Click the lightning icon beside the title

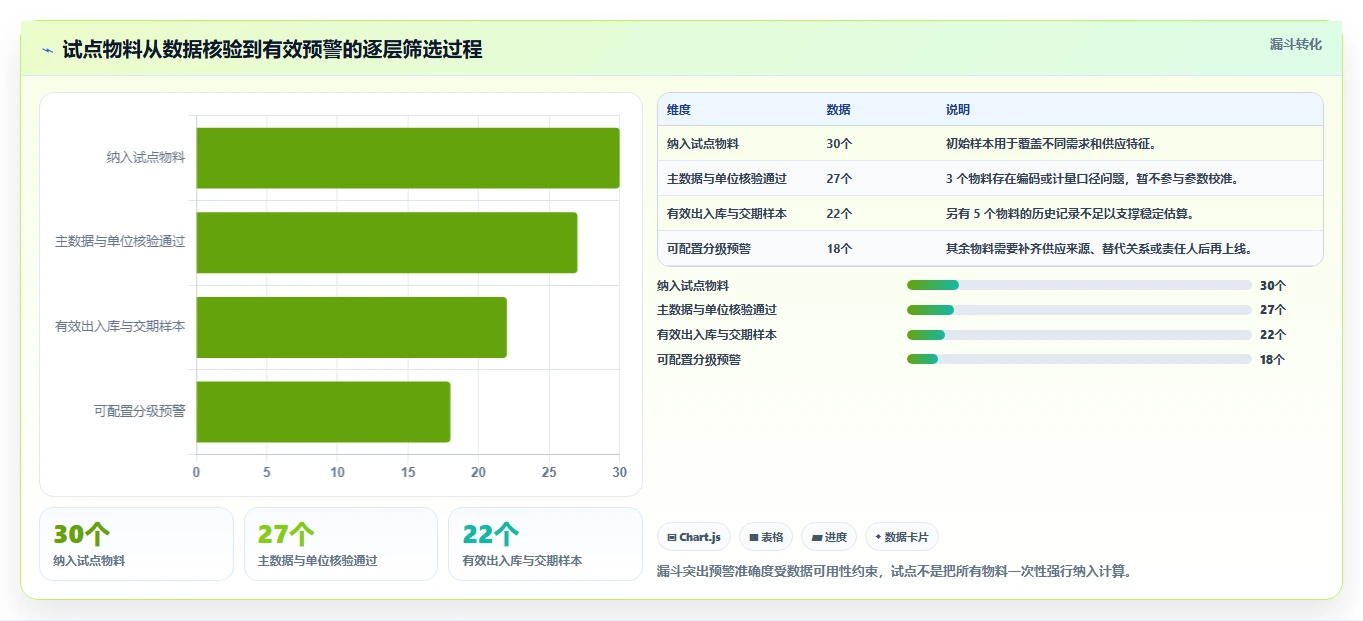[x=47, y=50]
